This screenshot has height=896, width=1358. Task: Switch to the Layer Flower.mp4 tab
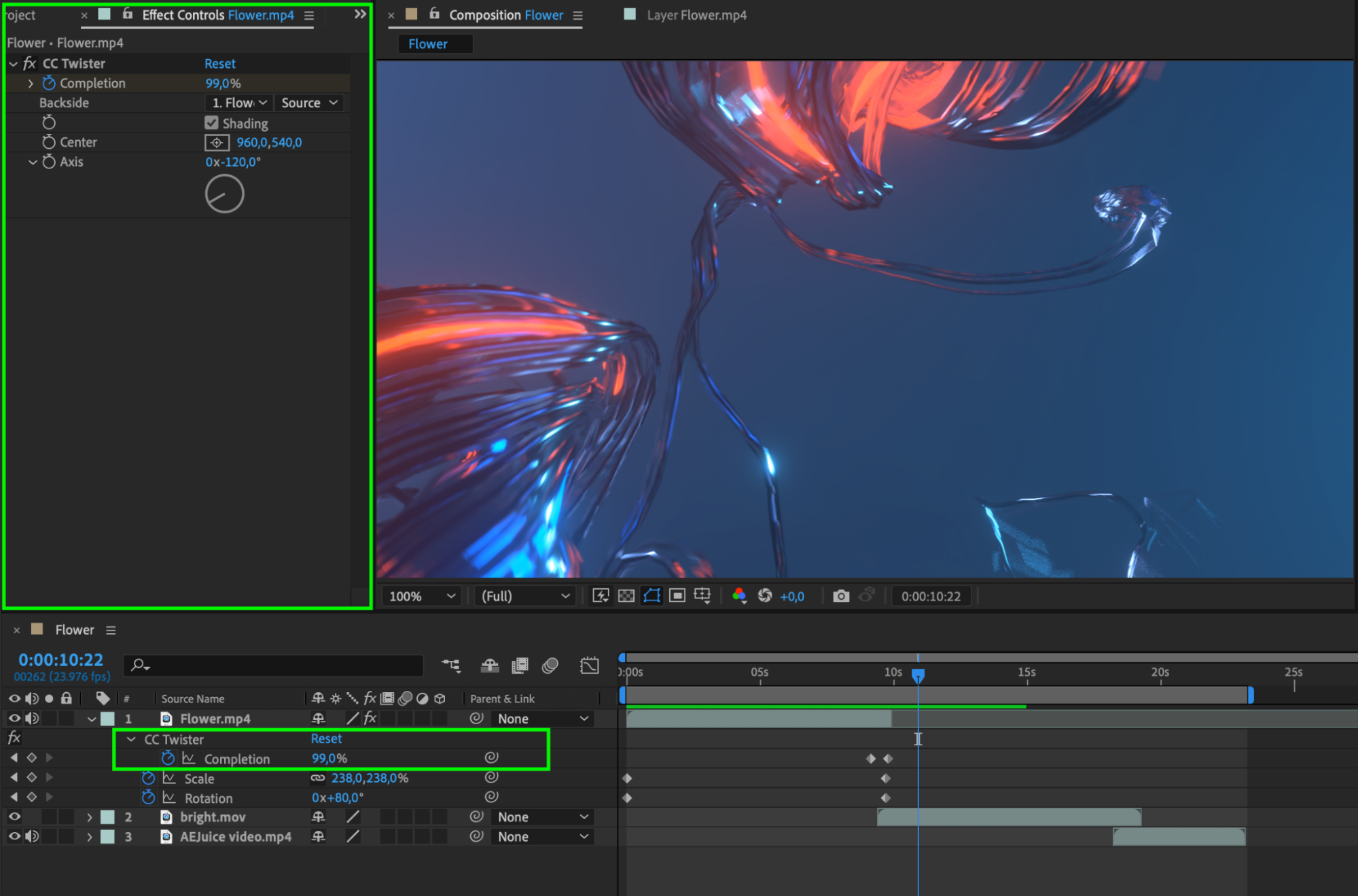click(x=696, y=15)
